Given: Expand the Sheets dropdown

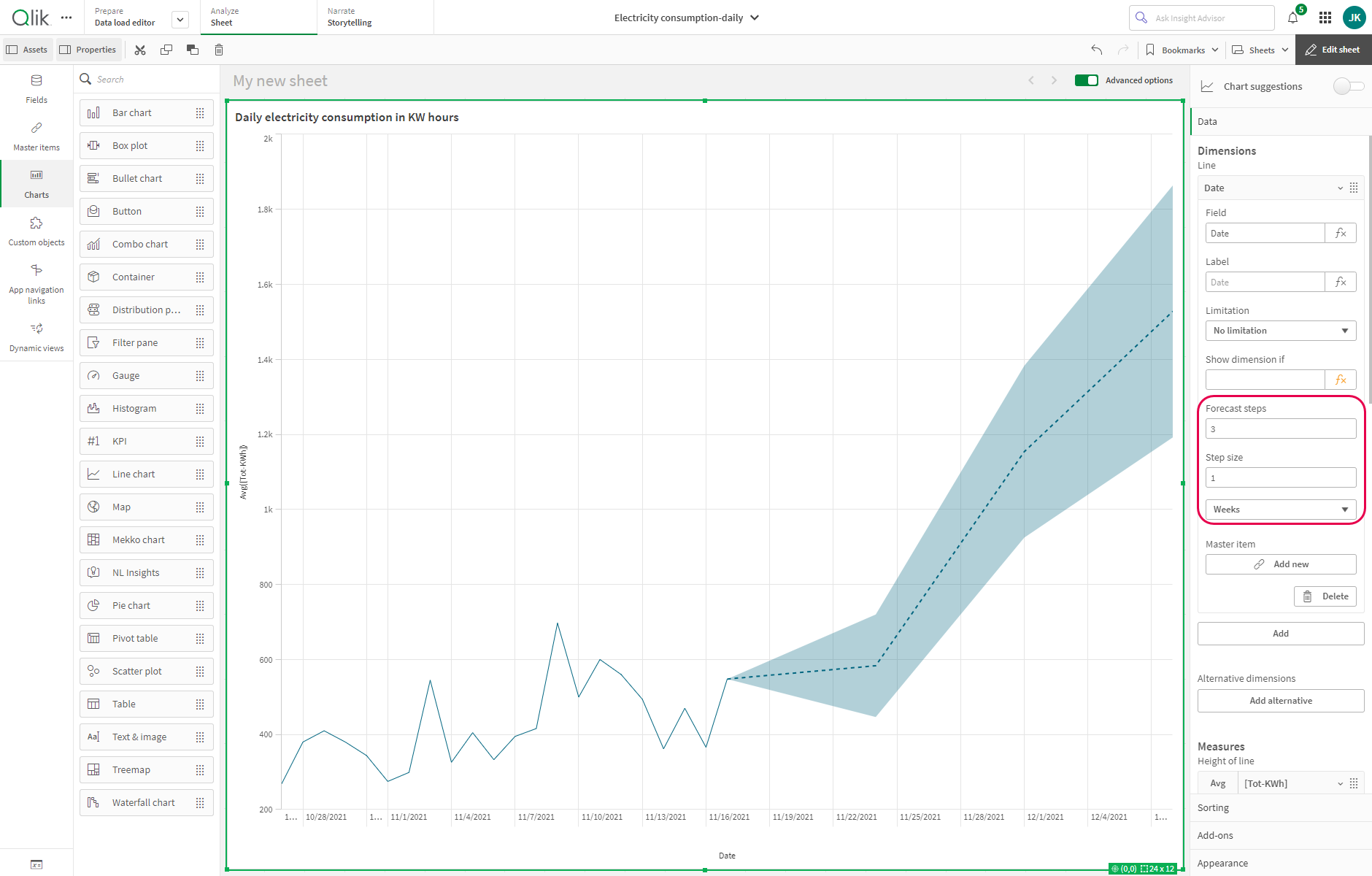Looking at the screenshot, I should point(1260,50).
